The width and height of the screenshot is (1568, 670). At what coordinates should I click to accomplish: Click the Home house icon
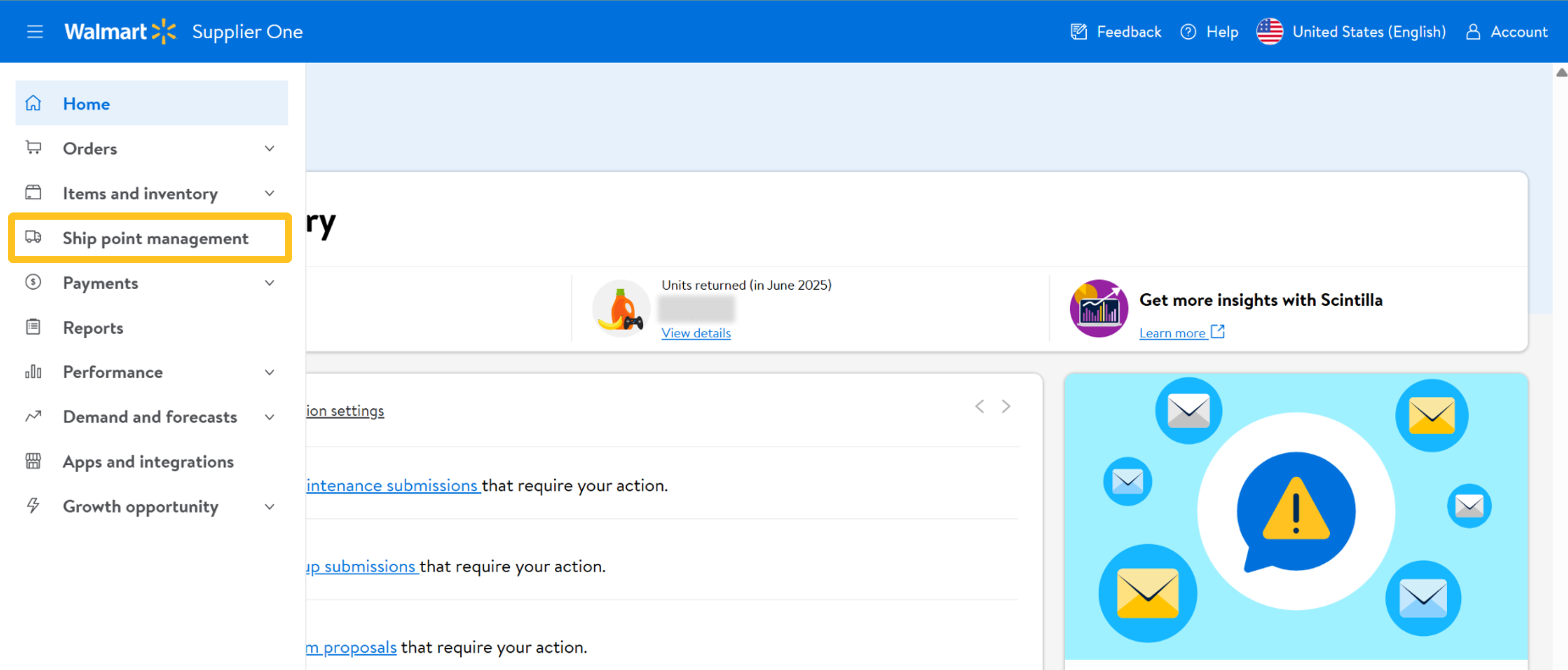point(34,104)
